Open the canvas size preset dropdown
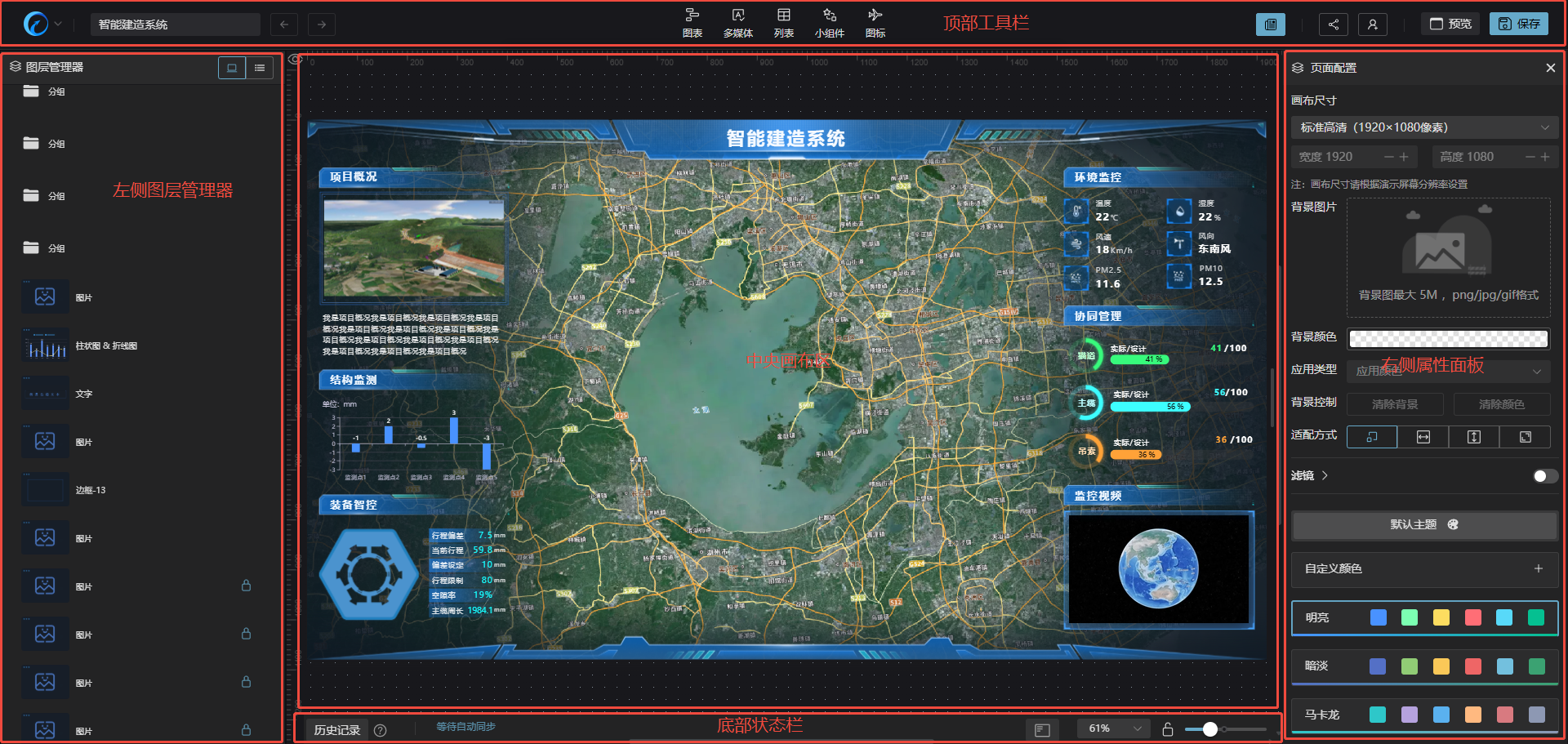This screenshot has width=1568, height=744. click(1423, 127)
